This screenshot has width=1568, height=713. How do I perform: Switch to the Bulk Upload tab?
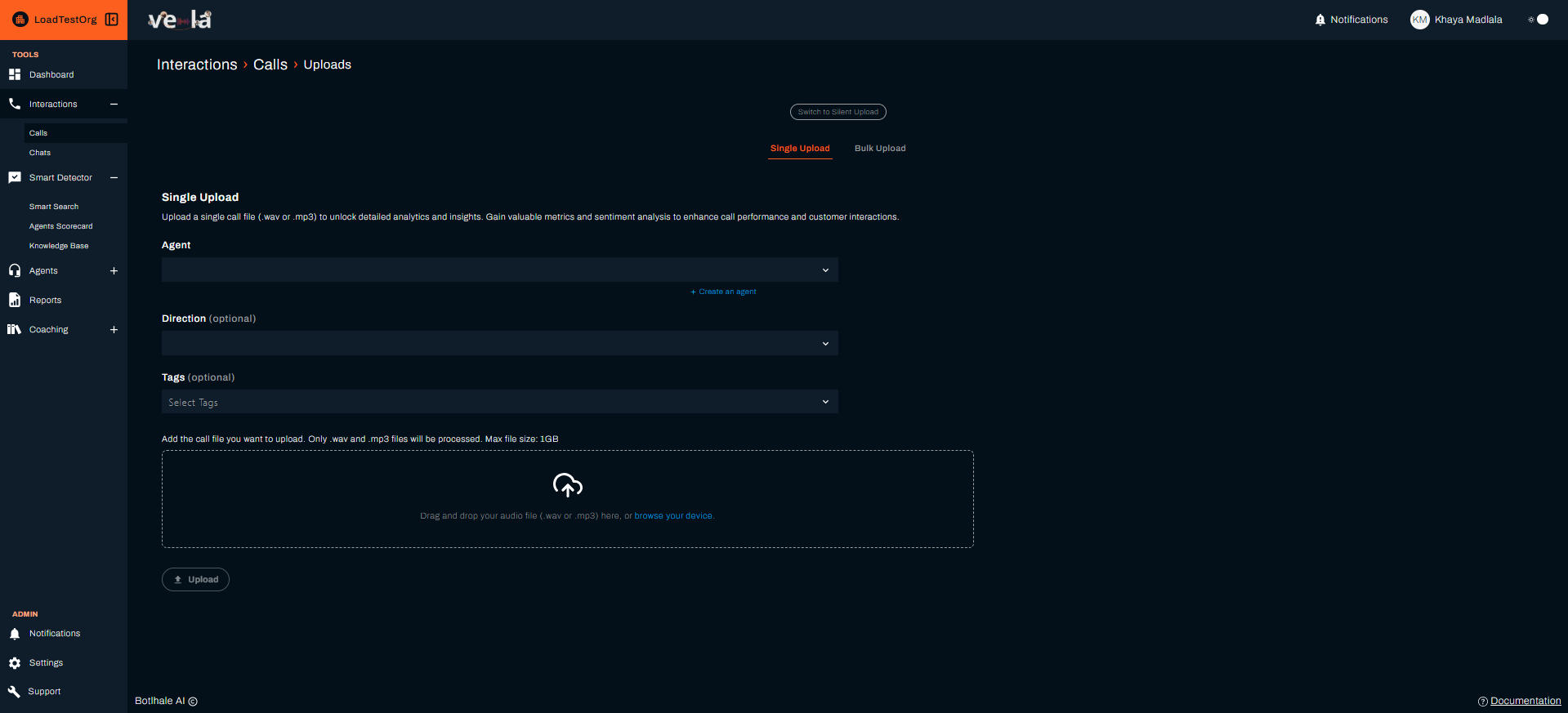(x=879, y=149)
